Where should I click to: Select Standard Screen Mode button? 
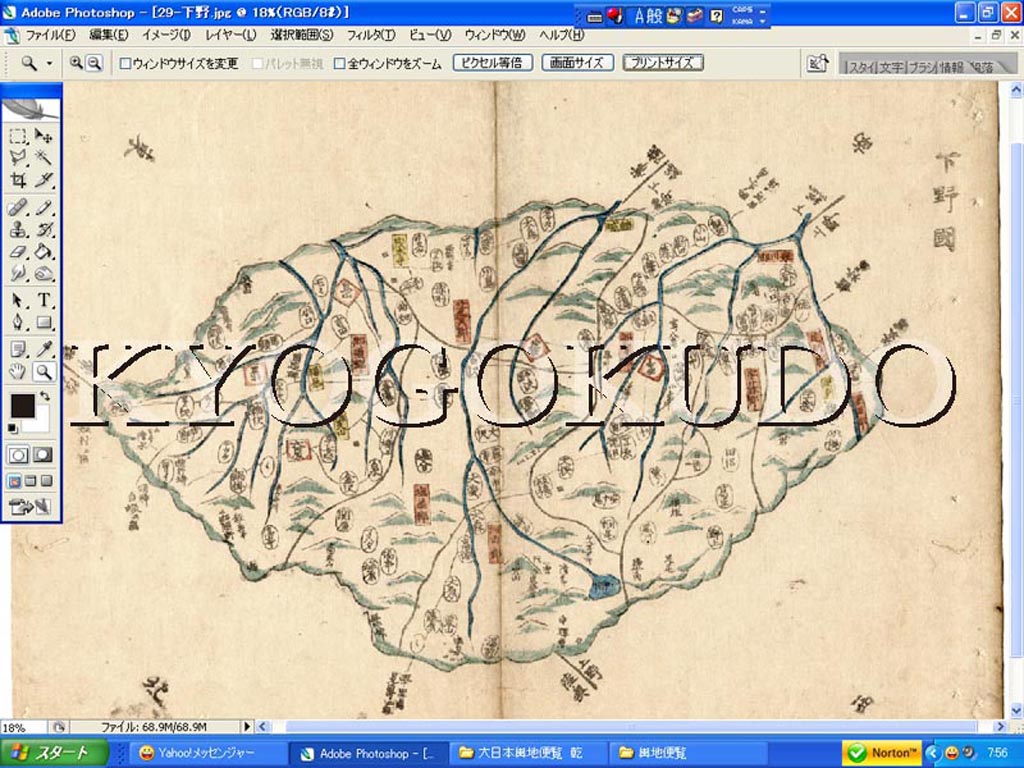[x=14, y=481]
